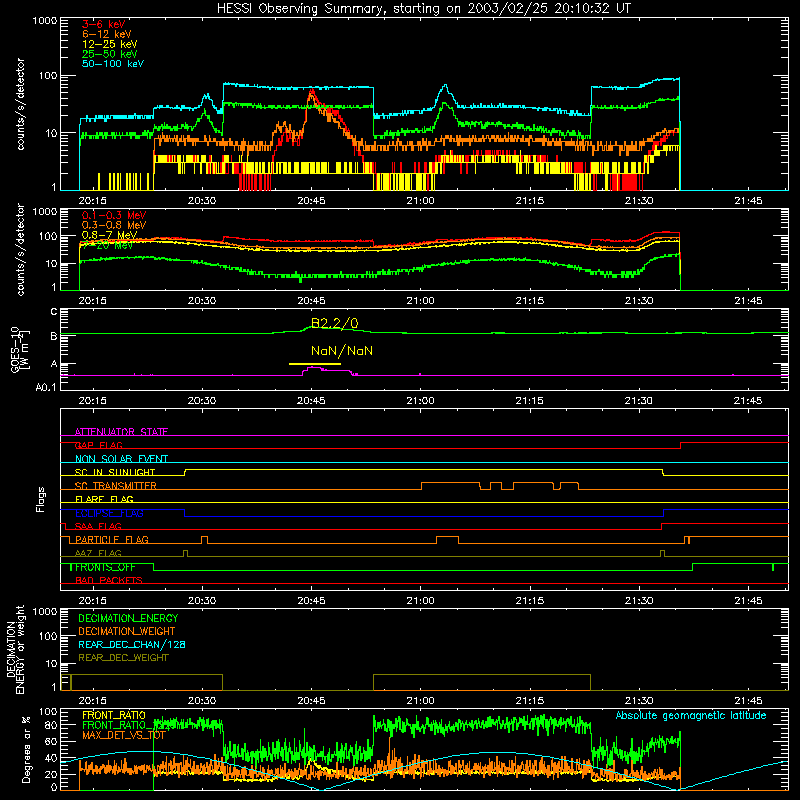Click the 20:45 tick label under the top plot
The height and width of the screenshot is (800, 800).
[x=311, y=201]
